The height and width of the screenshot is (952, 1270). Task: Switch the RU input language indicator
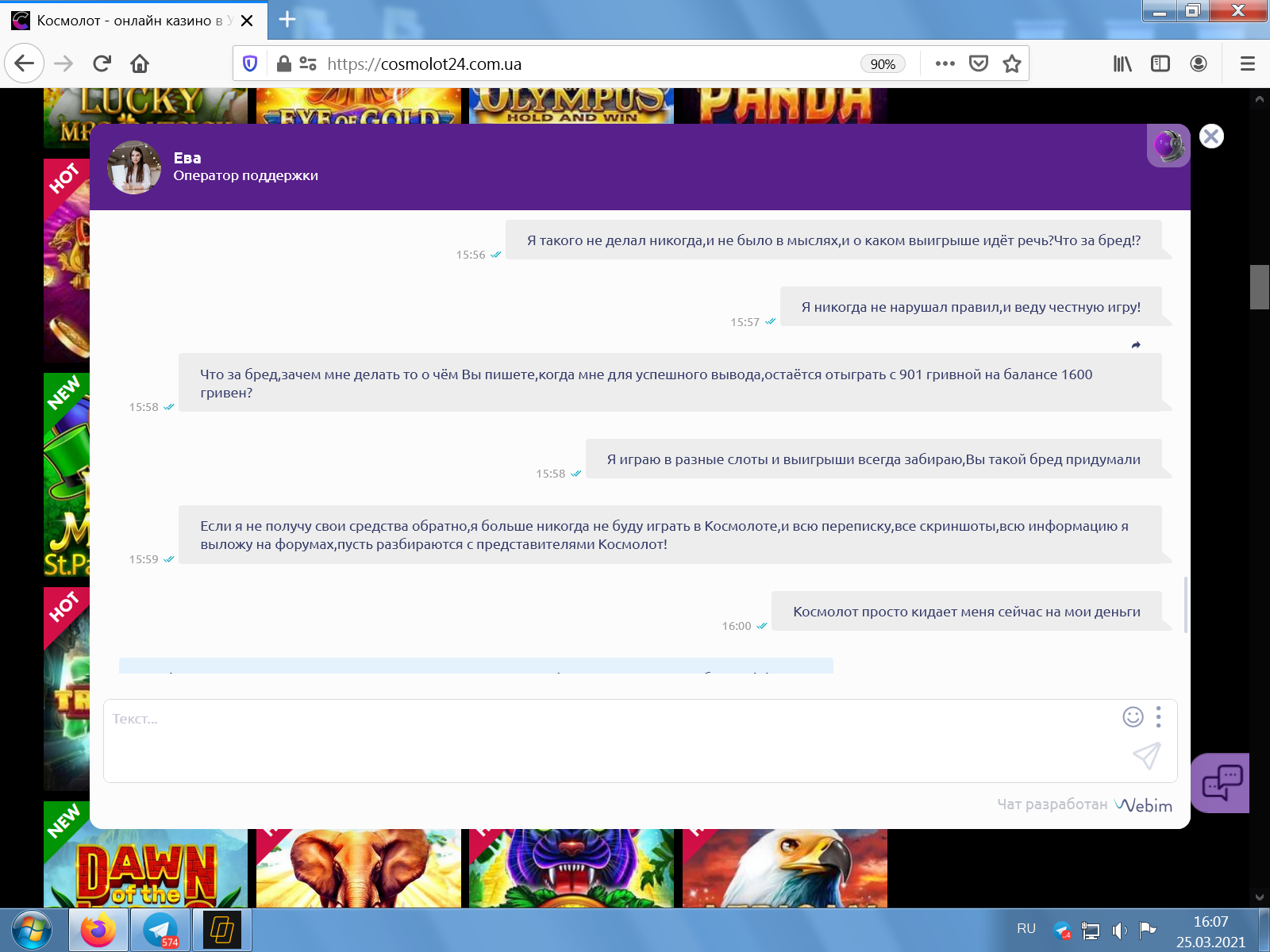[x=1026, y=929]
